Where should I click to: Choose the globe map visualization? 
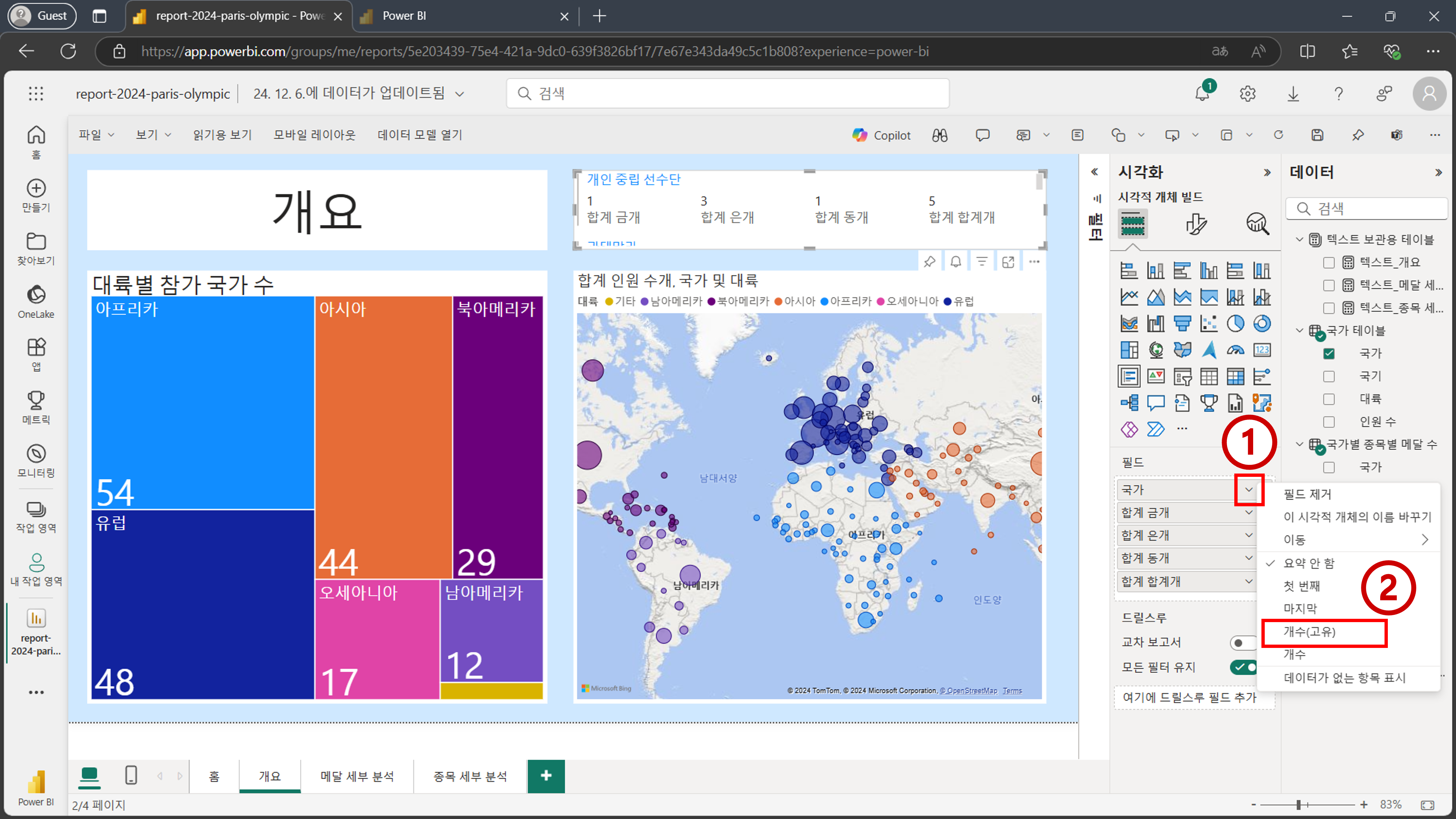coord(1155,350)
